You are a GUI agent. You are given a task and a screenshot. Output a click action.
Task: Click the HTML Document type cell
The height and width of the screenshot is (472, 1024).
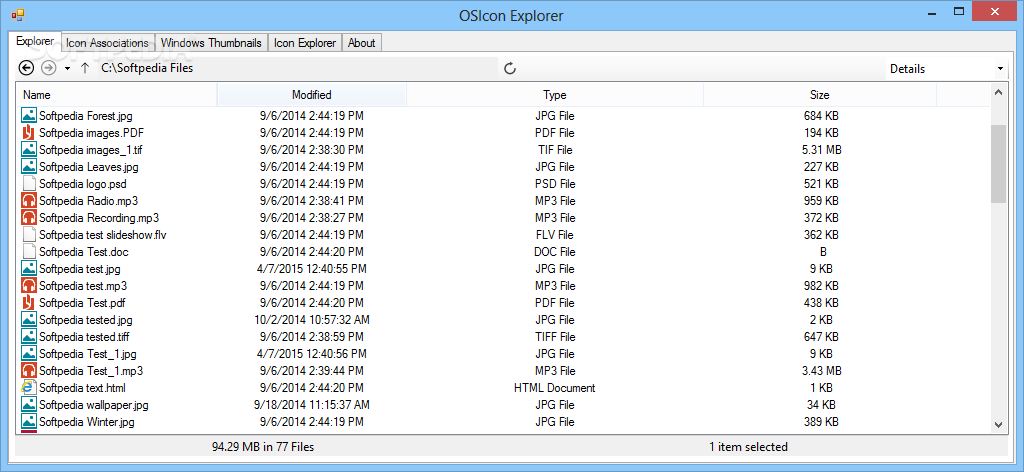[554, 388]
